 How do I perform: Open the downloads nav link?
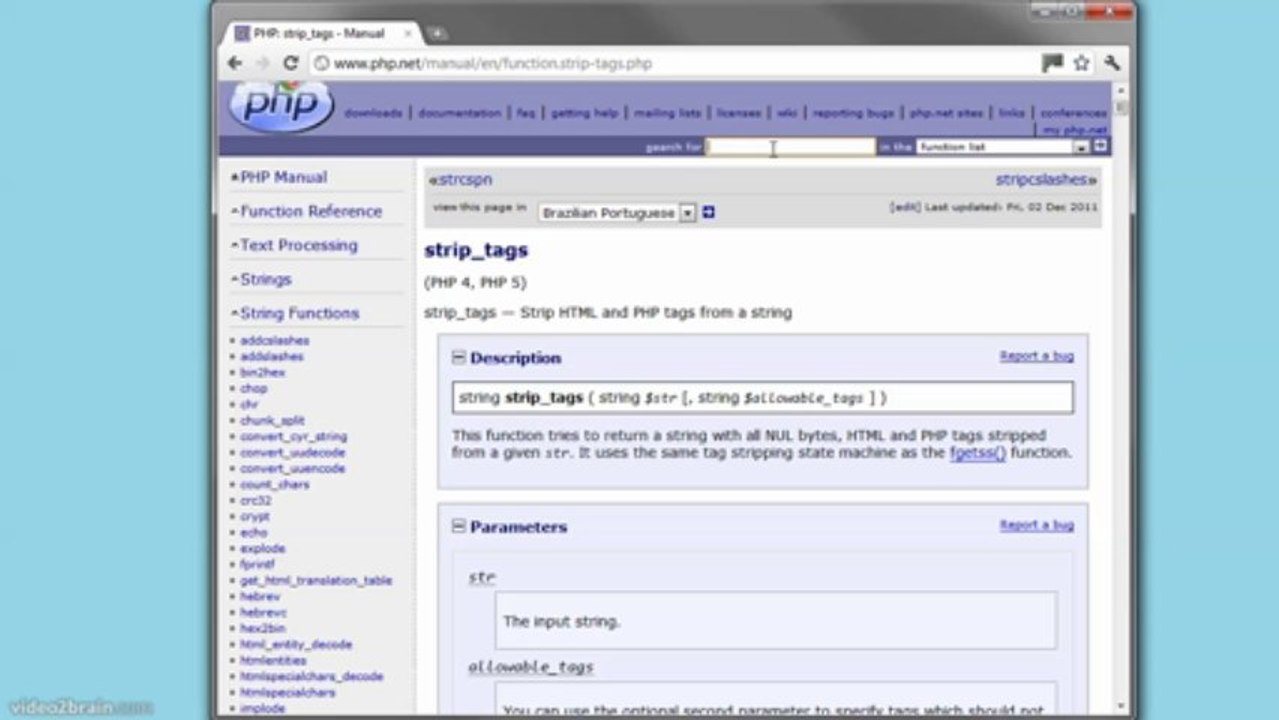pos(373,113)
